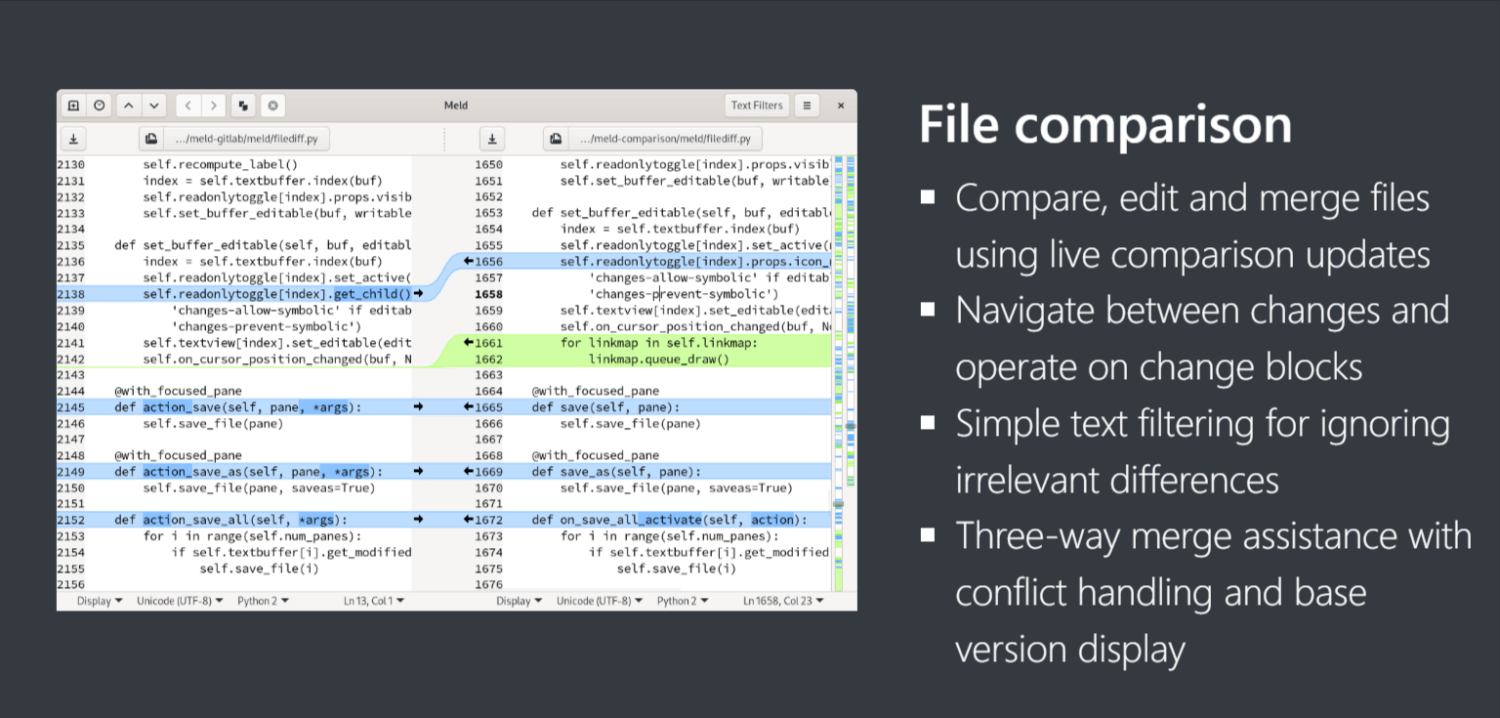Viewport: 1500px width, 718px height.
Task: Push line 2149 action_save_as change right
Action: tap(418, 472)
